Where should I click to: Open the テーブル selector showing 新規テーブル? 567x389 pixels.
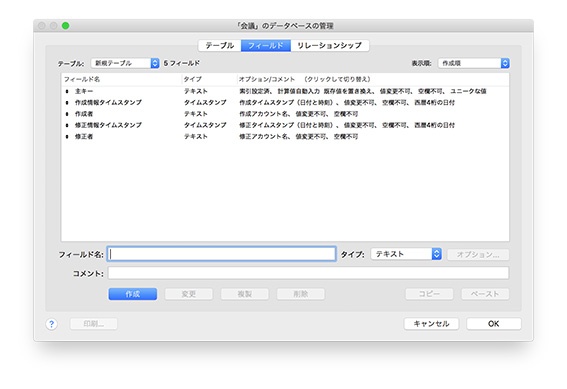point(125,63)
